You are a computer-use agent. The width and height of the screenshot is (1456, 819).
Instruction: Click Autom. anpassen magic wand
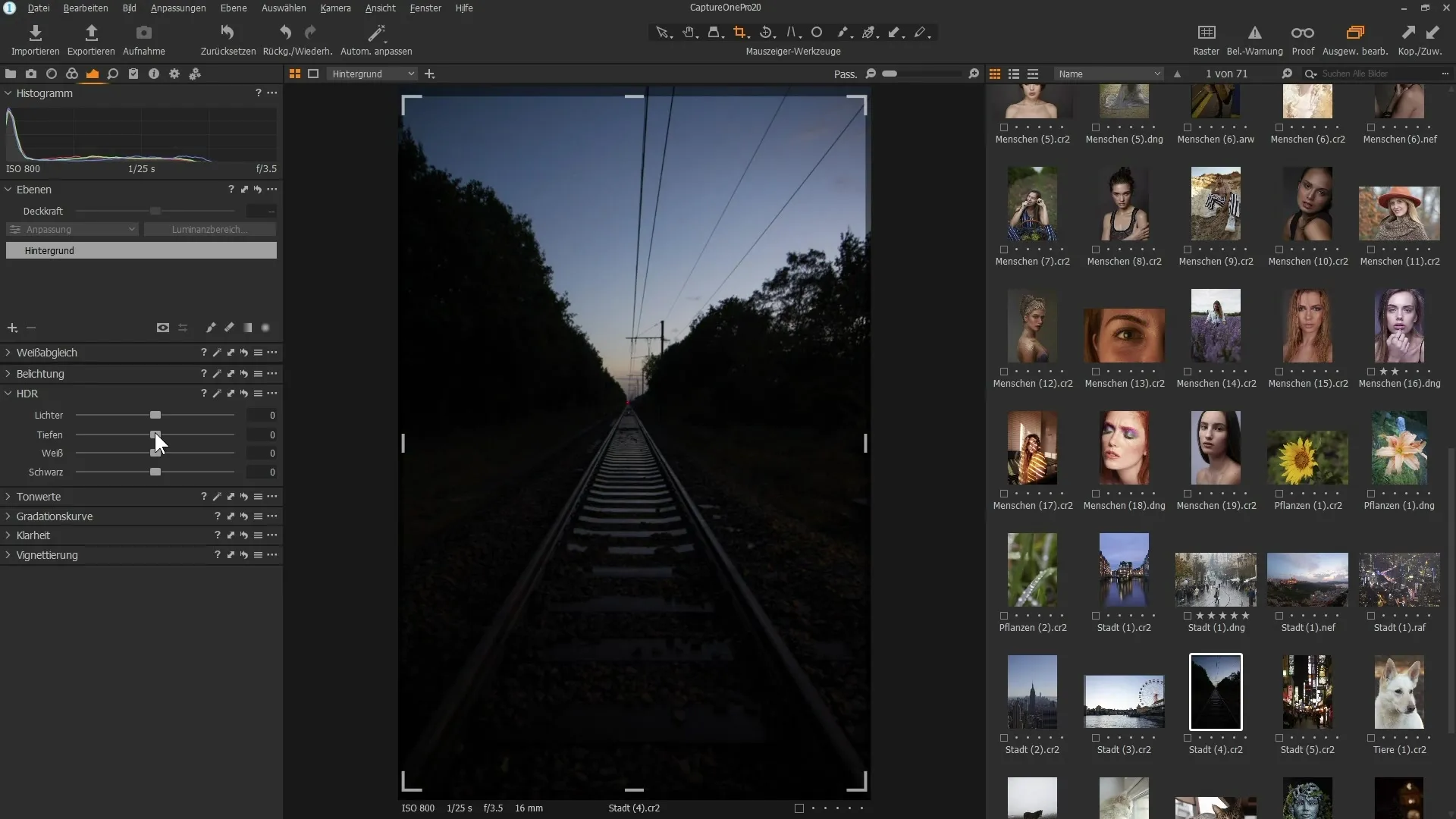376,40
